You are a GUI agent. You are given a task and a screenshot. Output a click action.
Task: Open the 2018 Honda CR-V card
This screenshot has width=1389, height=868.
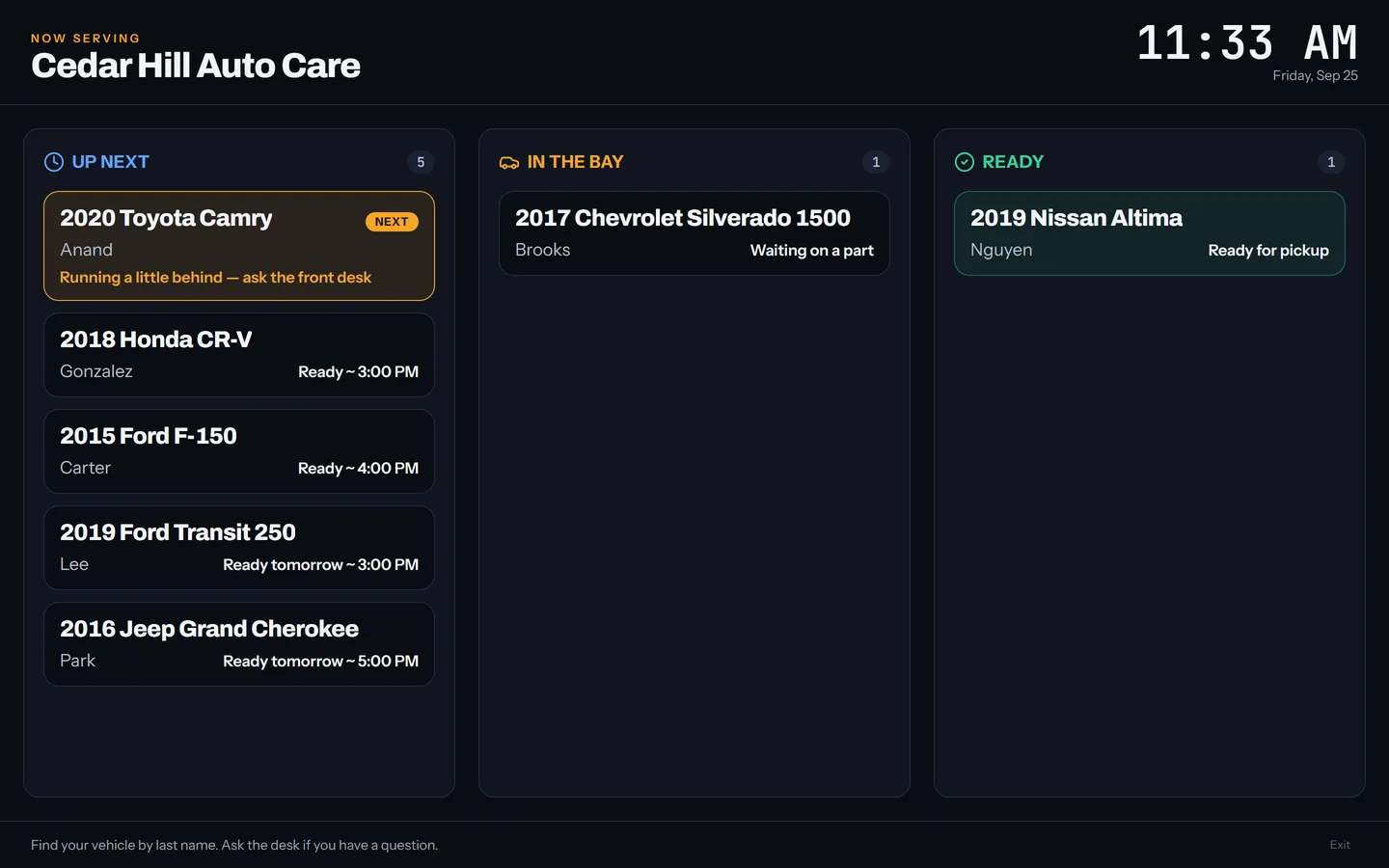coord(239,355)
